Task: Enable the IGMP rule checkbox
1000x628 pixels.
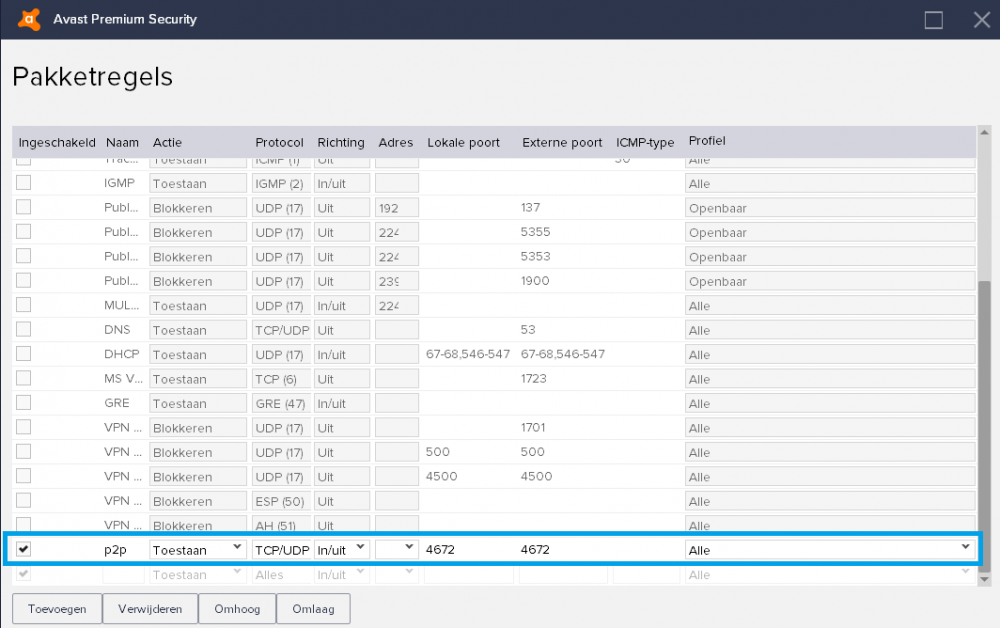Action: coord(24,182)
